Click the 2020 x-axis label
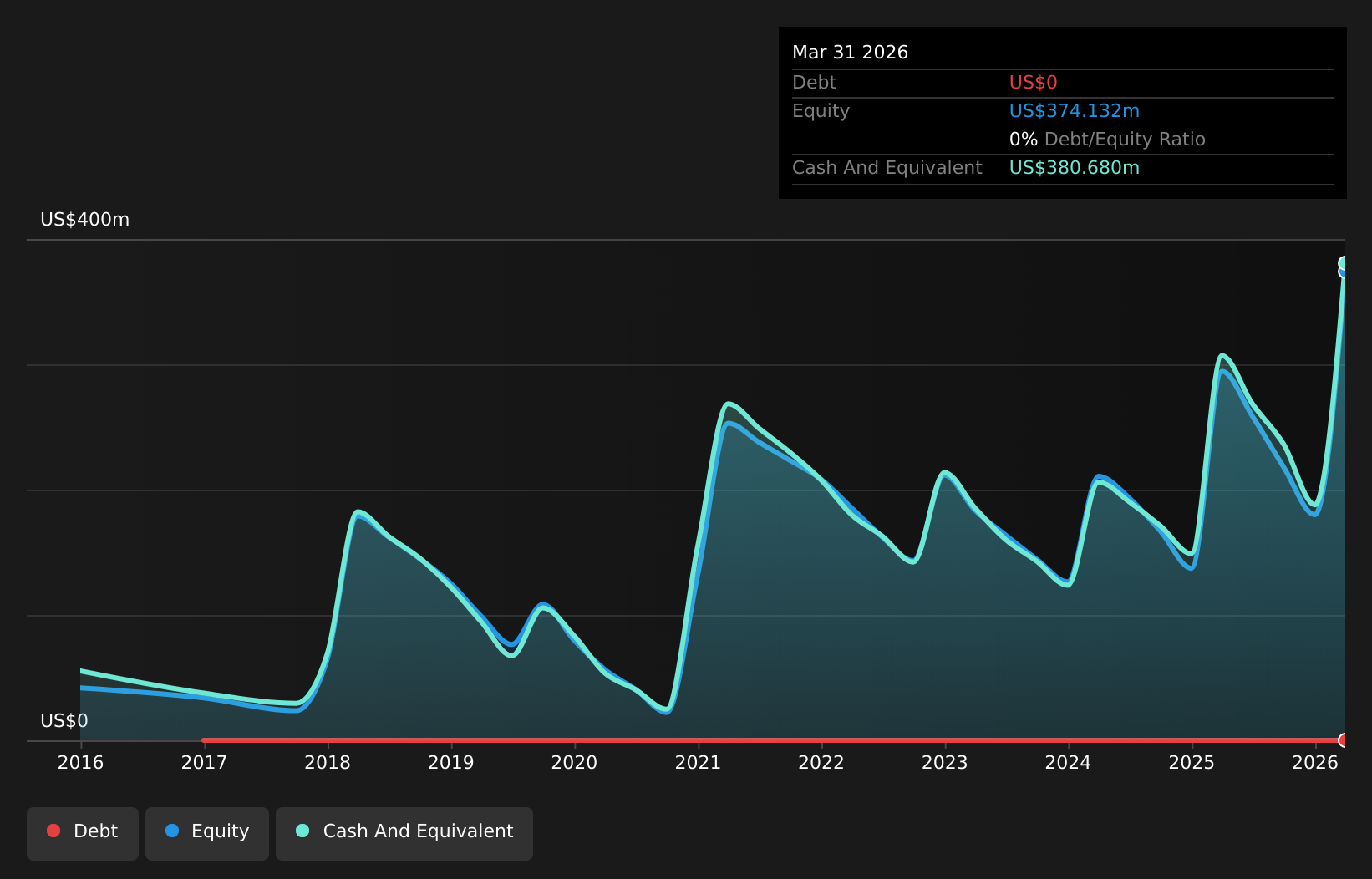 click(575, 763)
